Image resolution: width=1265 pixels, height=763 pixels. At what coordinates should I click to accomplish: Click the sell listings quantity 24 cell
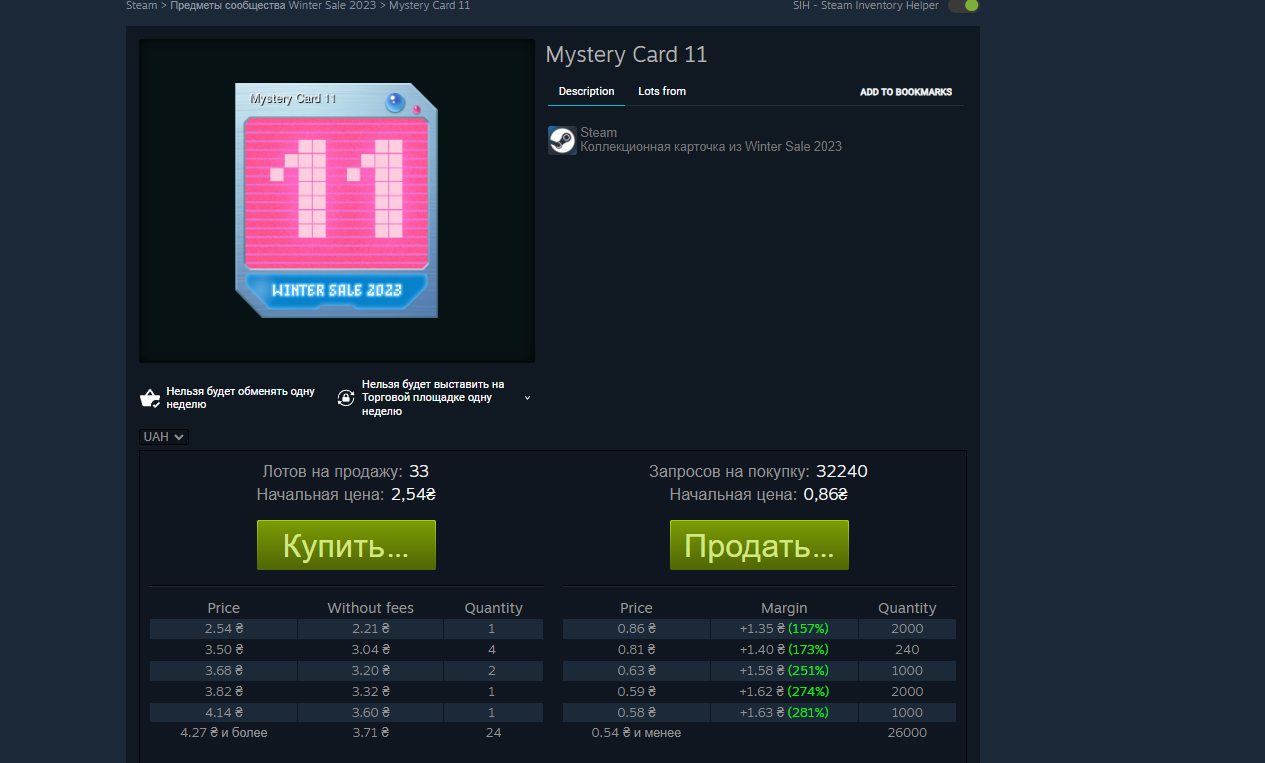(x=493, y=733)
